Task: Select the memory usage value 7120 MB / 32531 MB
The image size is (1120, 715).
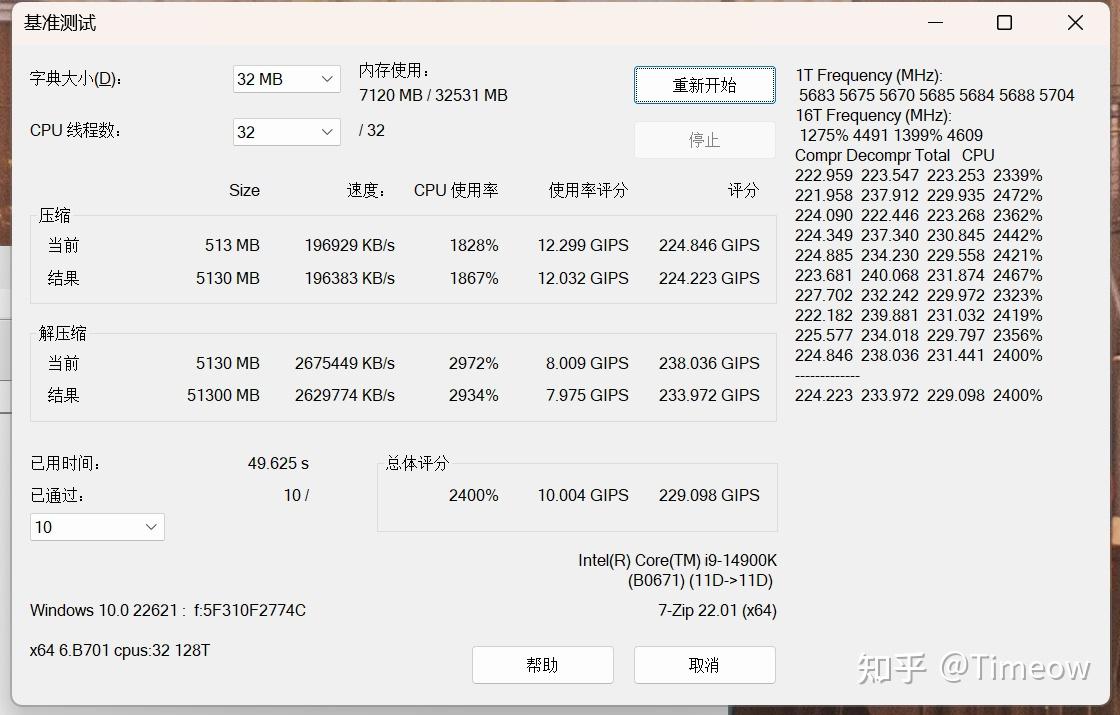Action: click(x=434, y=96)
